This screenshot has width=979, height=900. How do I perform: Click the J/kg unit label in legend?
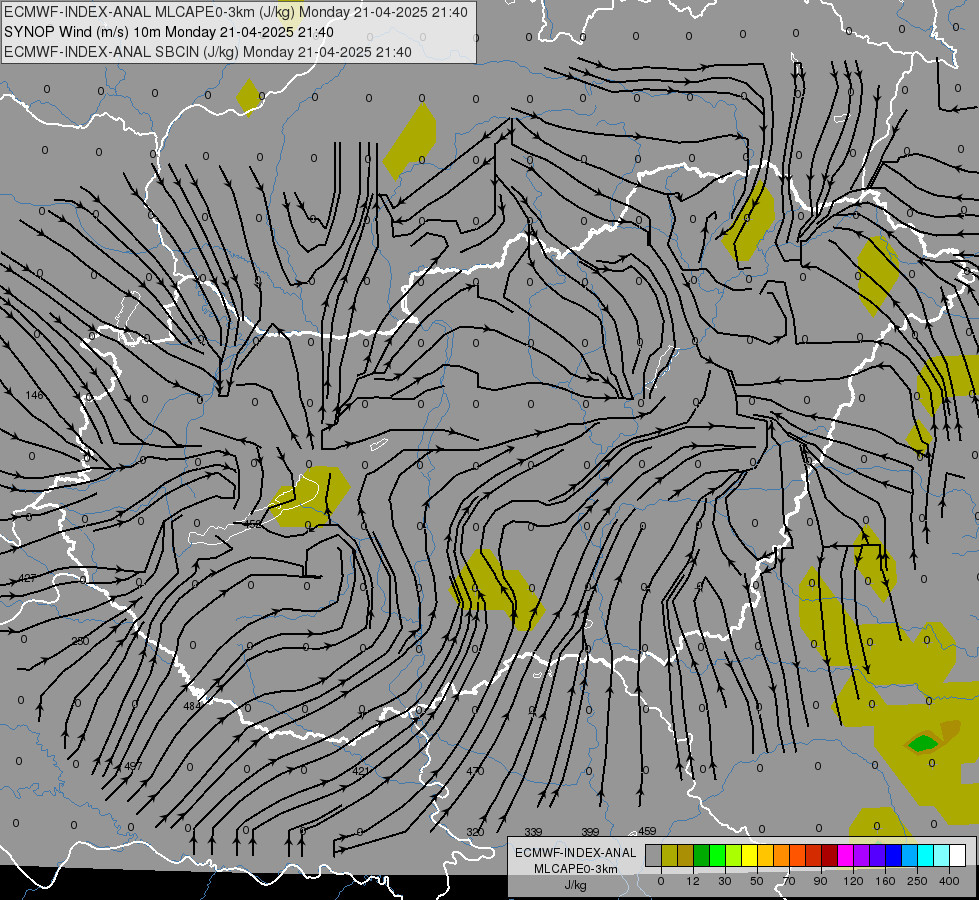point(575,885)
